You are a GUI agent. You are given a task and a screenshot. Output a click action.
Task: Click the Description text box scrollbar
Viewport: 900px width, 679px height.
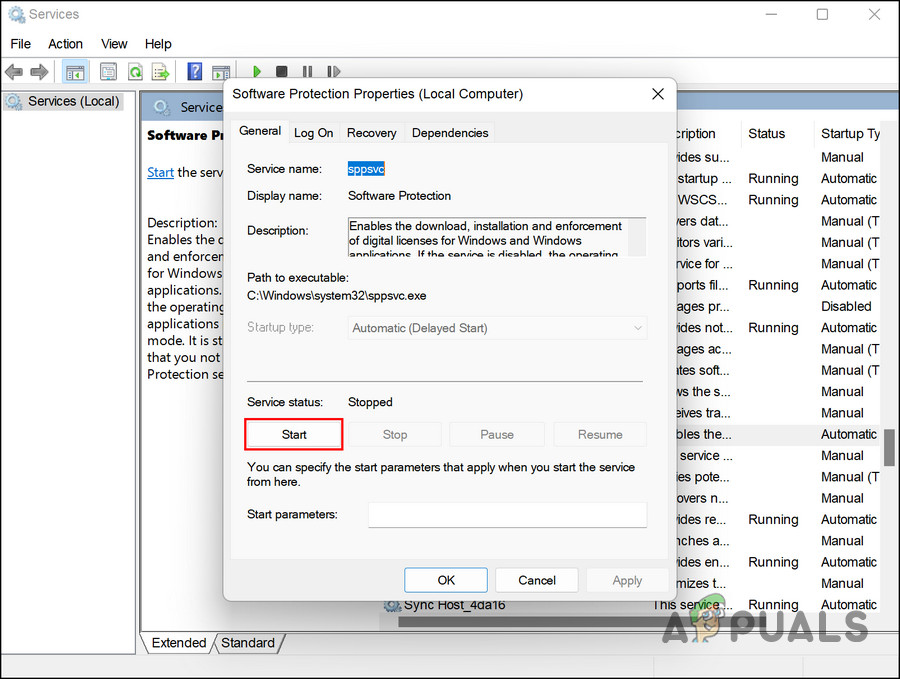tap(637, 236)
